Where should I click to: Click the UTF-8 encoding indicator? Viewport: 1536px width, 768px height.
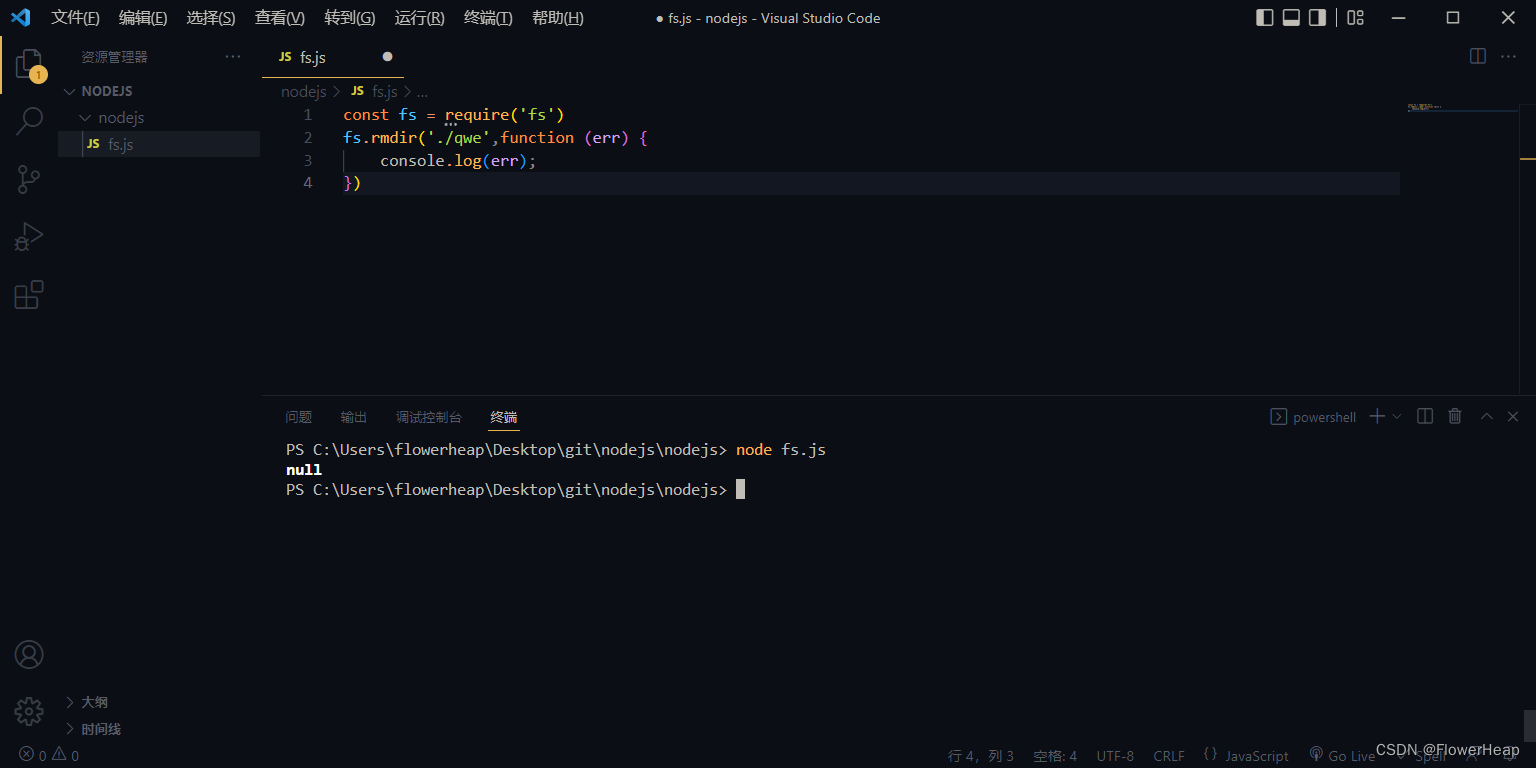(x=1115, y=756)
